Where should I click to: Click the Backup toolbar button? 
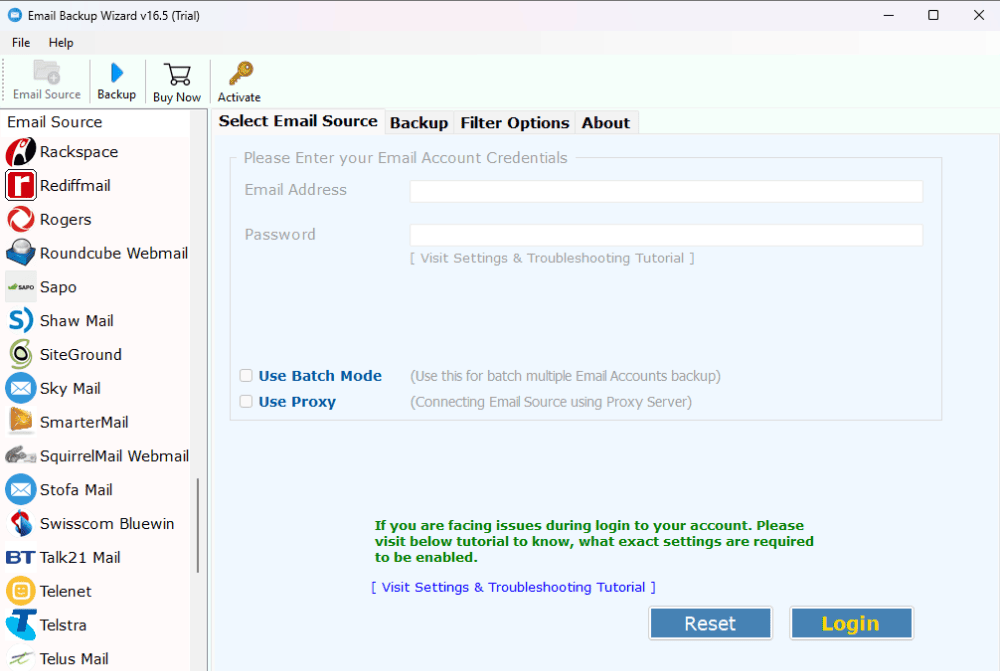pyautogui.click(x=116, y=80)
